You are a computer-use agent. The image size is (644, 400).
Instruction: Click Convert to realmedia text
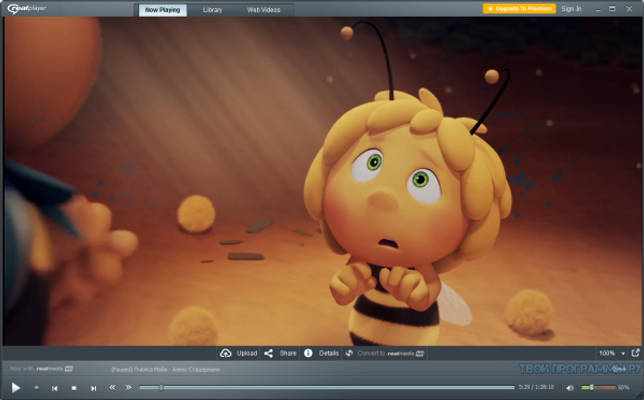tap(391, 353)
